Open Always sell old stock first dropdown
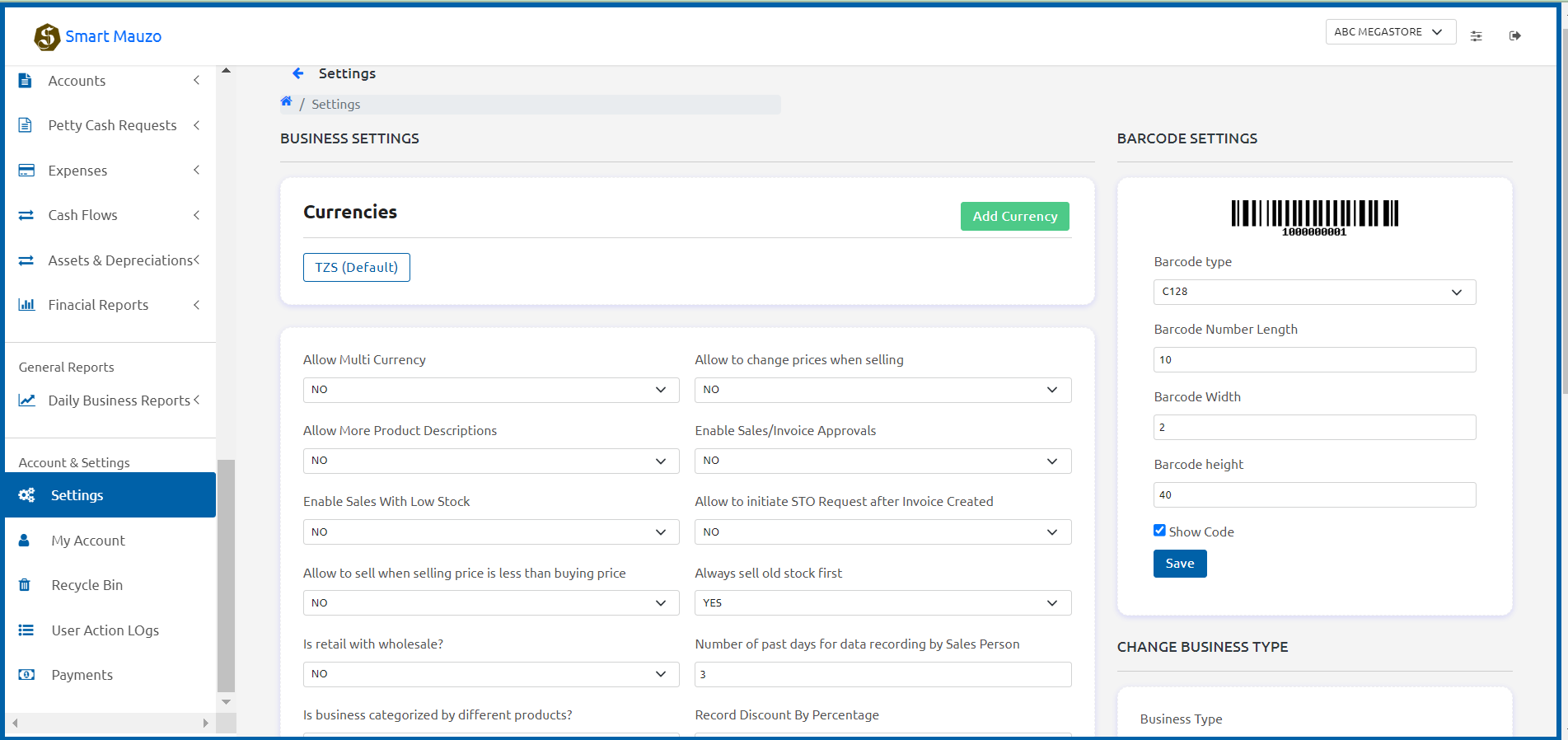Image resolution: width=1568 pixels, height=740 pixels. [883, 603]
